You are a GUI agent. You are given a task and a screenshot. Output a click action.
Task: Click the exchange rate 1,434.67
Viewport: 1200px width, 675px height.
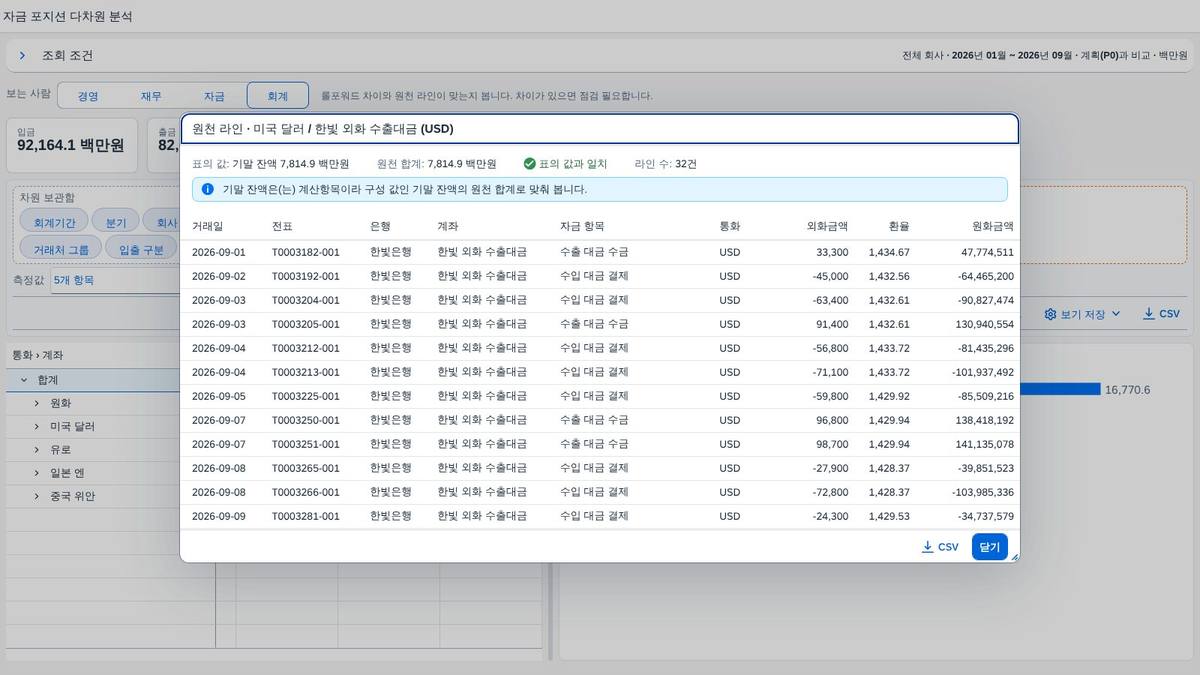(889, 252)
